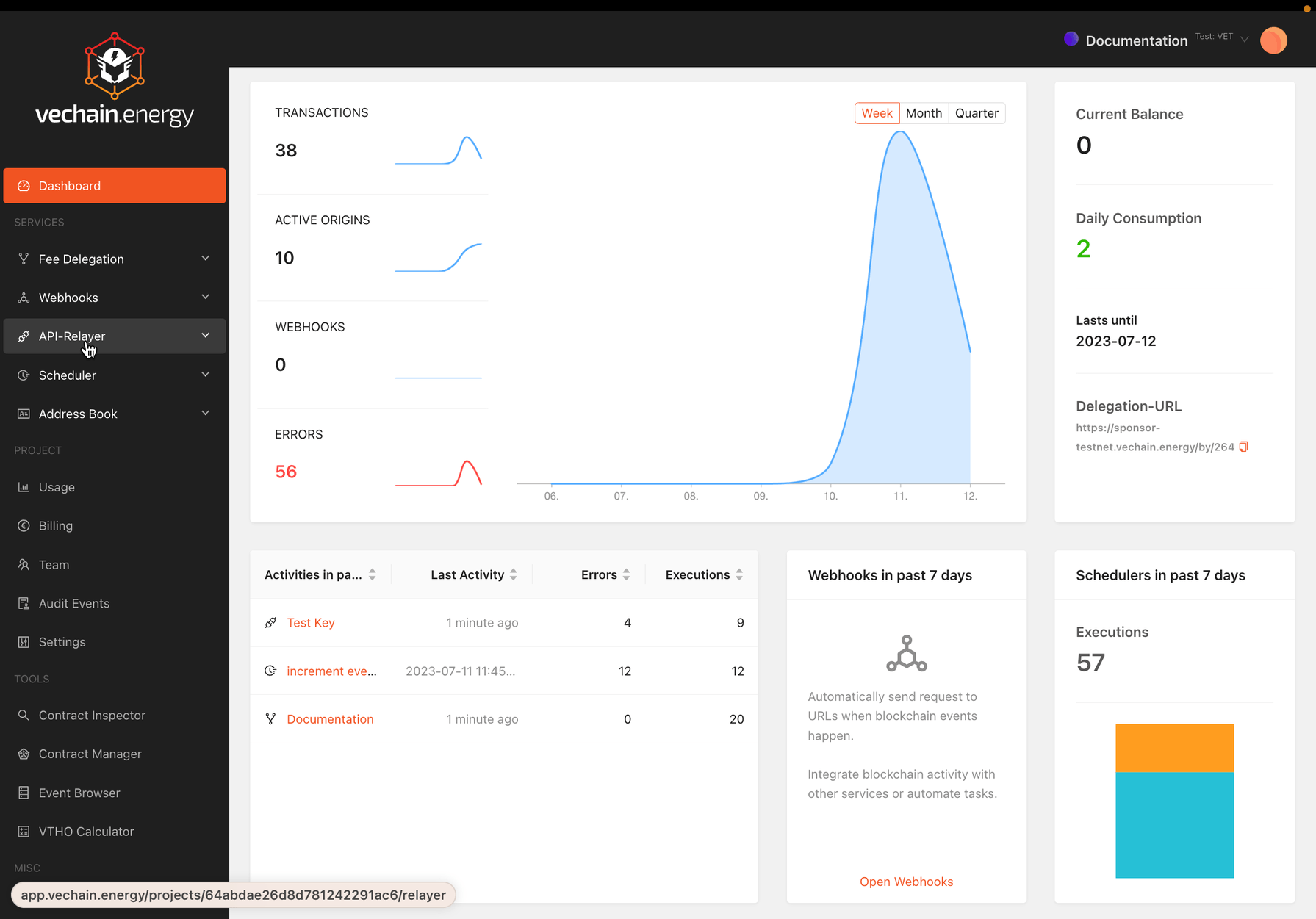Viewport: 1316px width, 919px height.
Task: Copy the Delegation-URL with the copy icon
Action: (x=1243, y=447)
